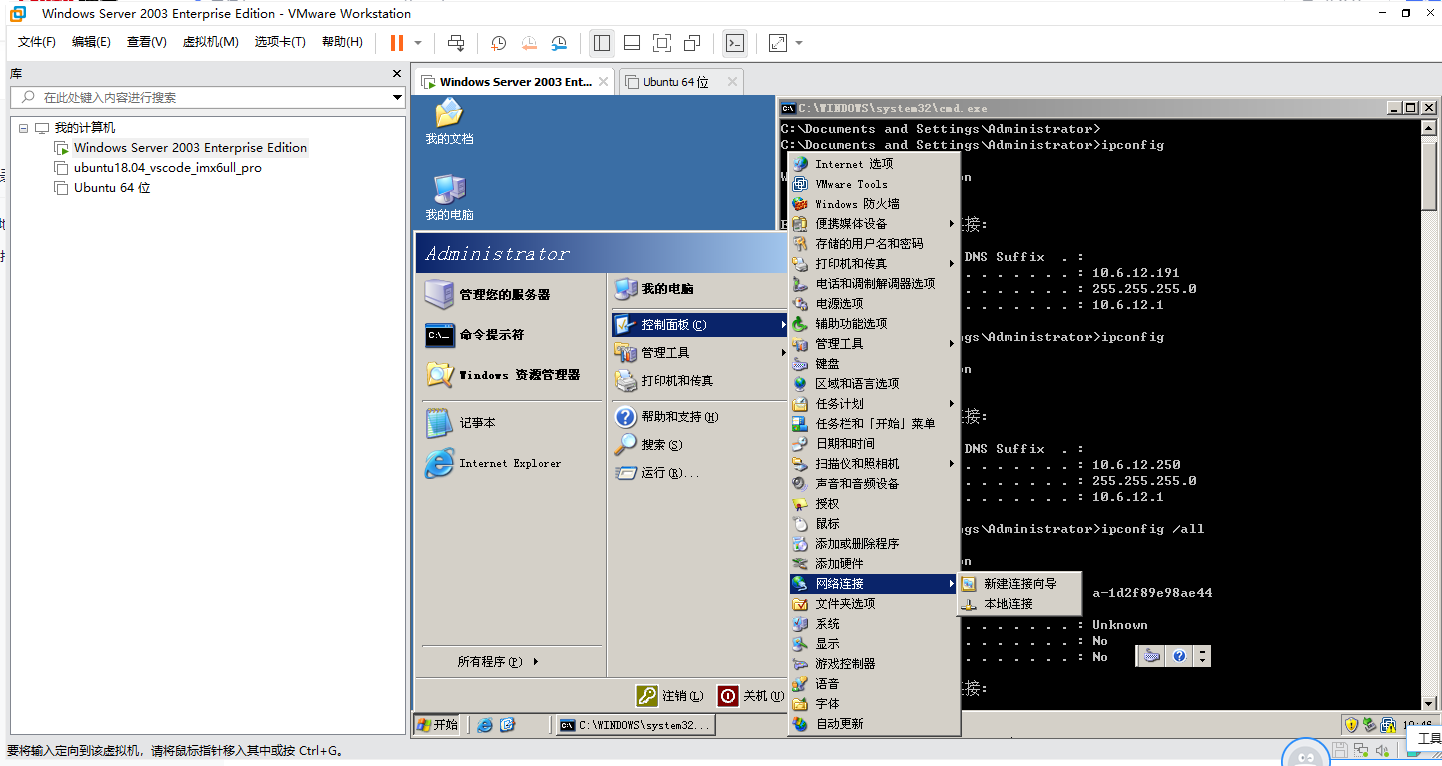Open the library search dropdown arrow
This screenshot has height=766, width=1442.
[x=397, y=98]
